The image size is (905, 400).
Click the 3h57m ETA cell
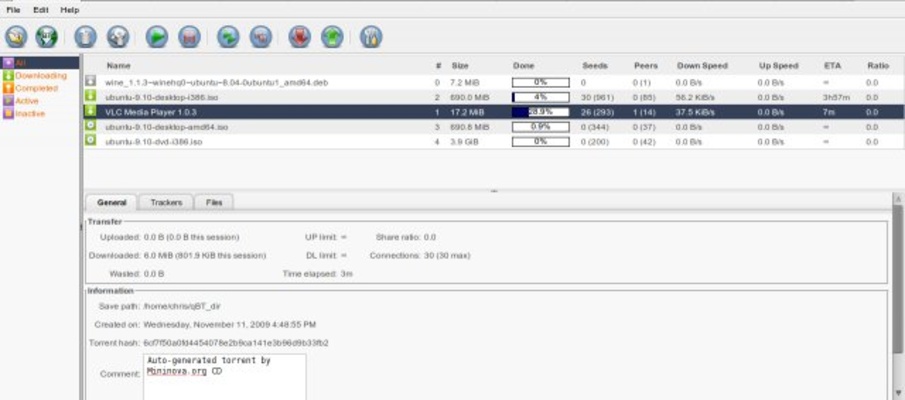[x=836, y=98]
